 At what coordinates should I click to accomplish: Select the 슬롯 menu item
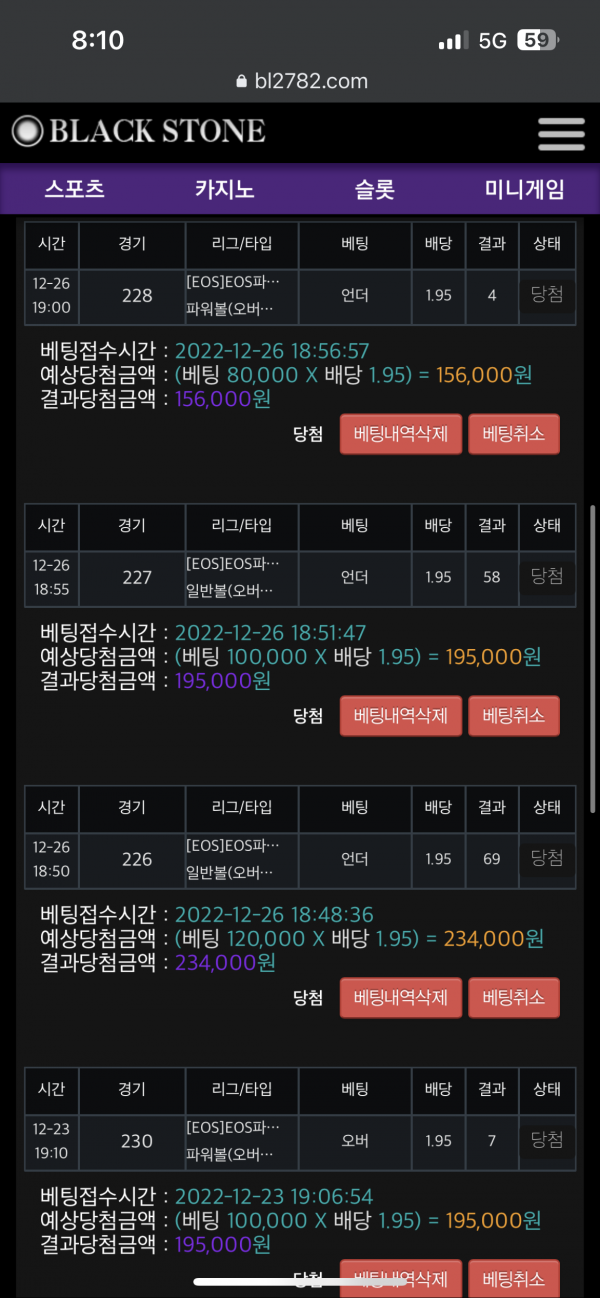pyautogui.click(x=375, y=189)
